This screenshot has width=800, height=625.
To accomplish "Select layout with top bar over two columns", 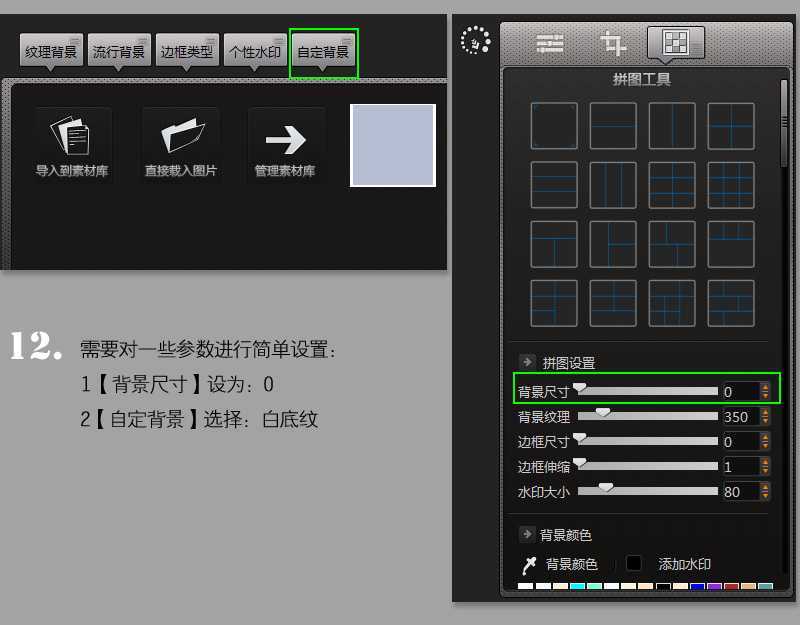I will pyautogui.click(x=554, y=244).
